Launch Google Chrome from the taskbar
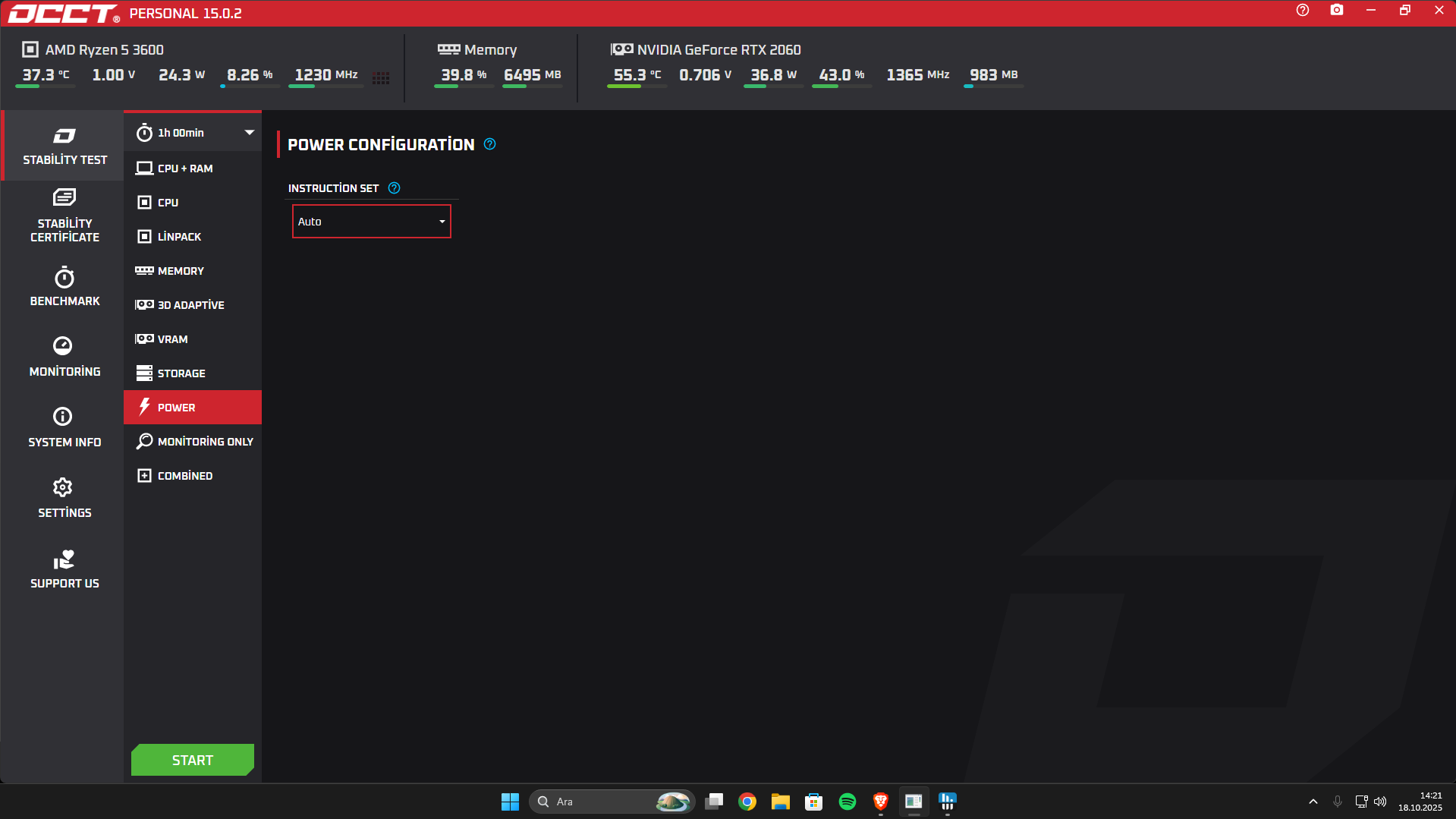The height and width of the screenshot is (819, 1456). [x=747, y=802]
